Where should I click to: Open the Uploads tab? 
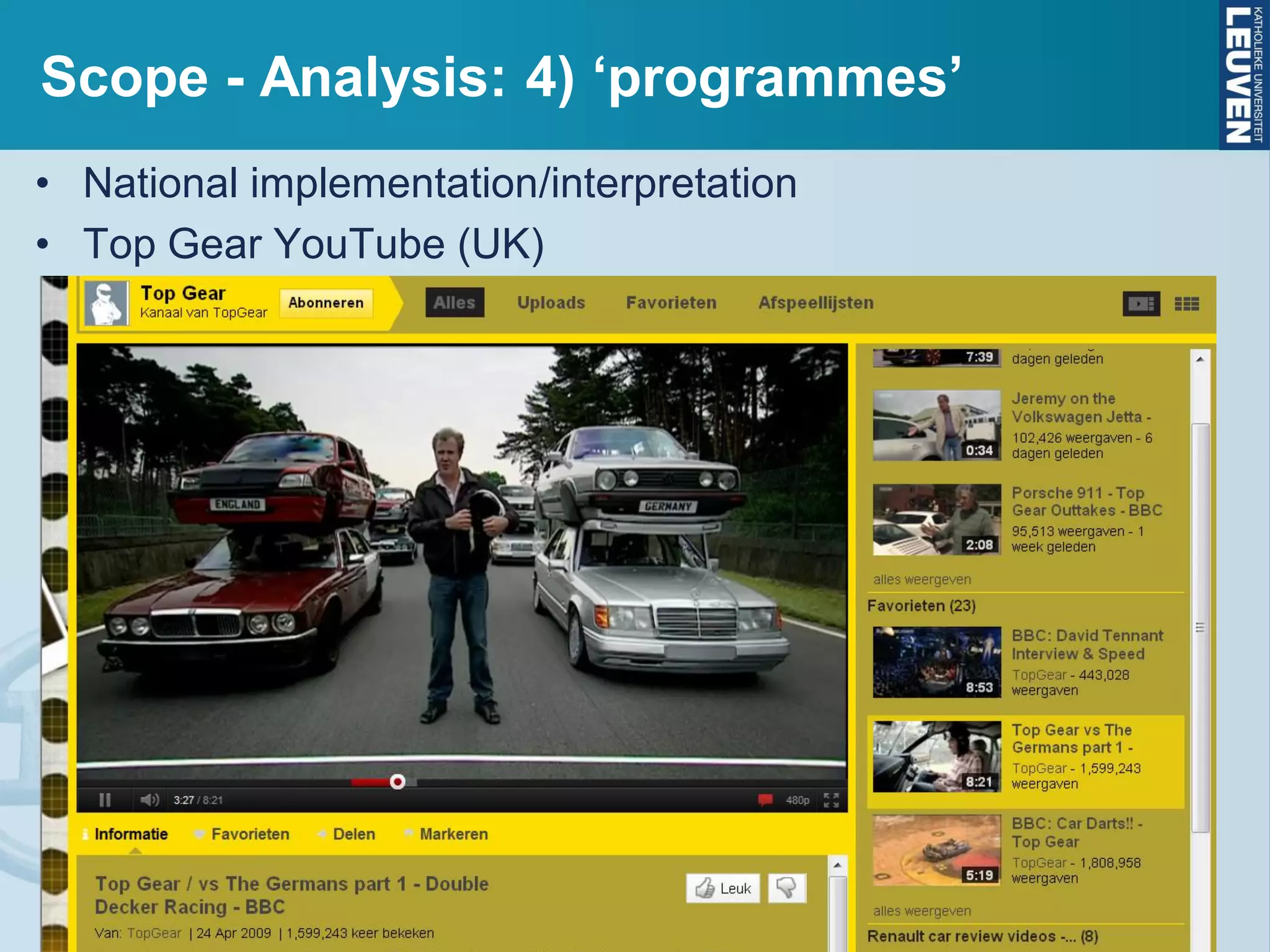click(551, 302)
